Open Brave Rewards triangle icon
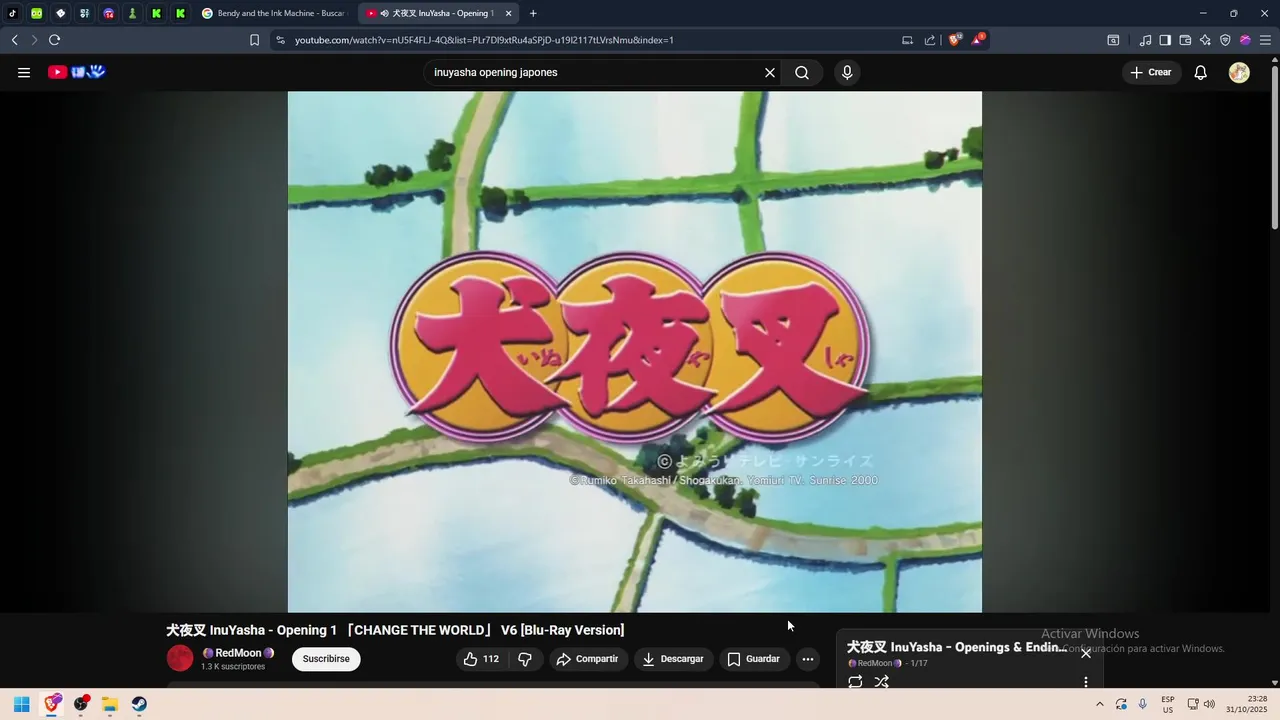Screen dimensions: 1280x720 click(x=978, y=40)
